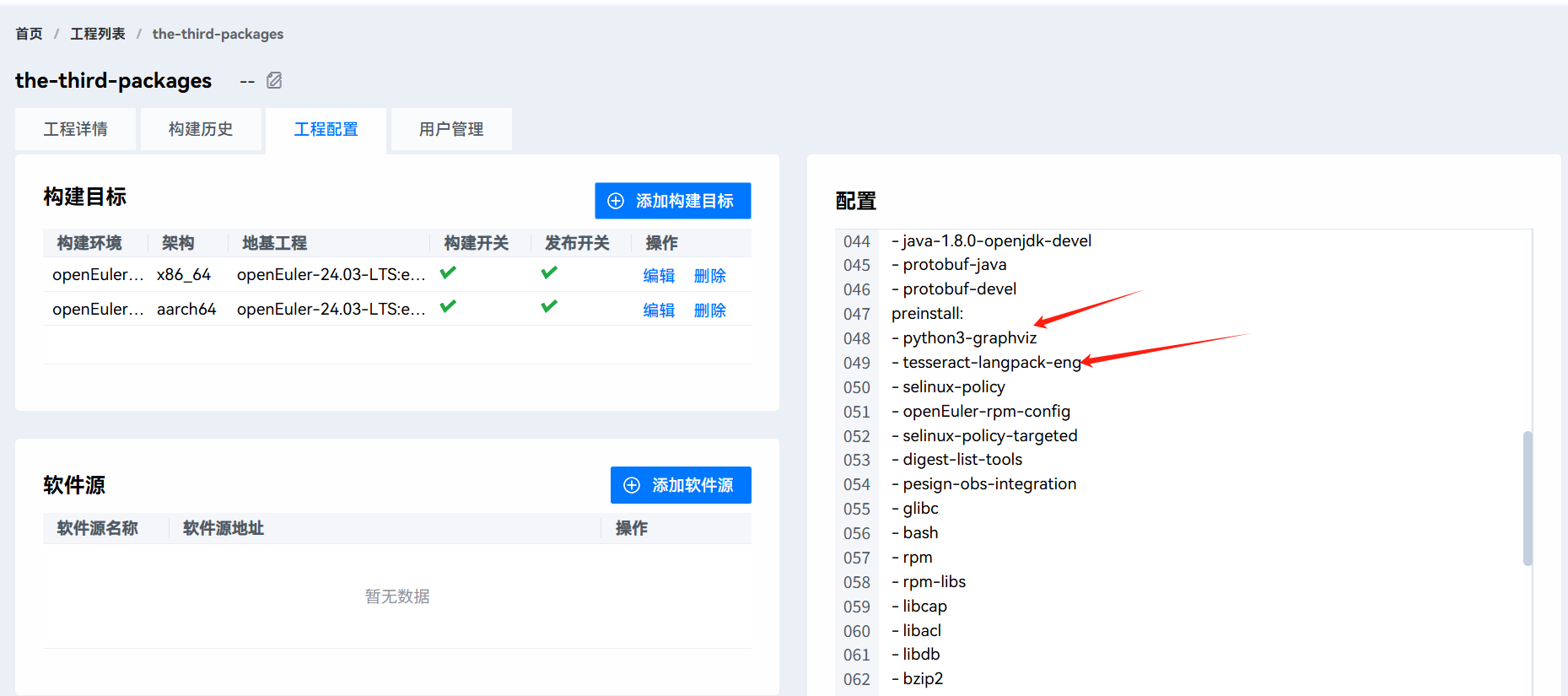Viewport: 1568px width, 696px height.
Task: Click the 构建环境 column header
Action: click(89, 243)
